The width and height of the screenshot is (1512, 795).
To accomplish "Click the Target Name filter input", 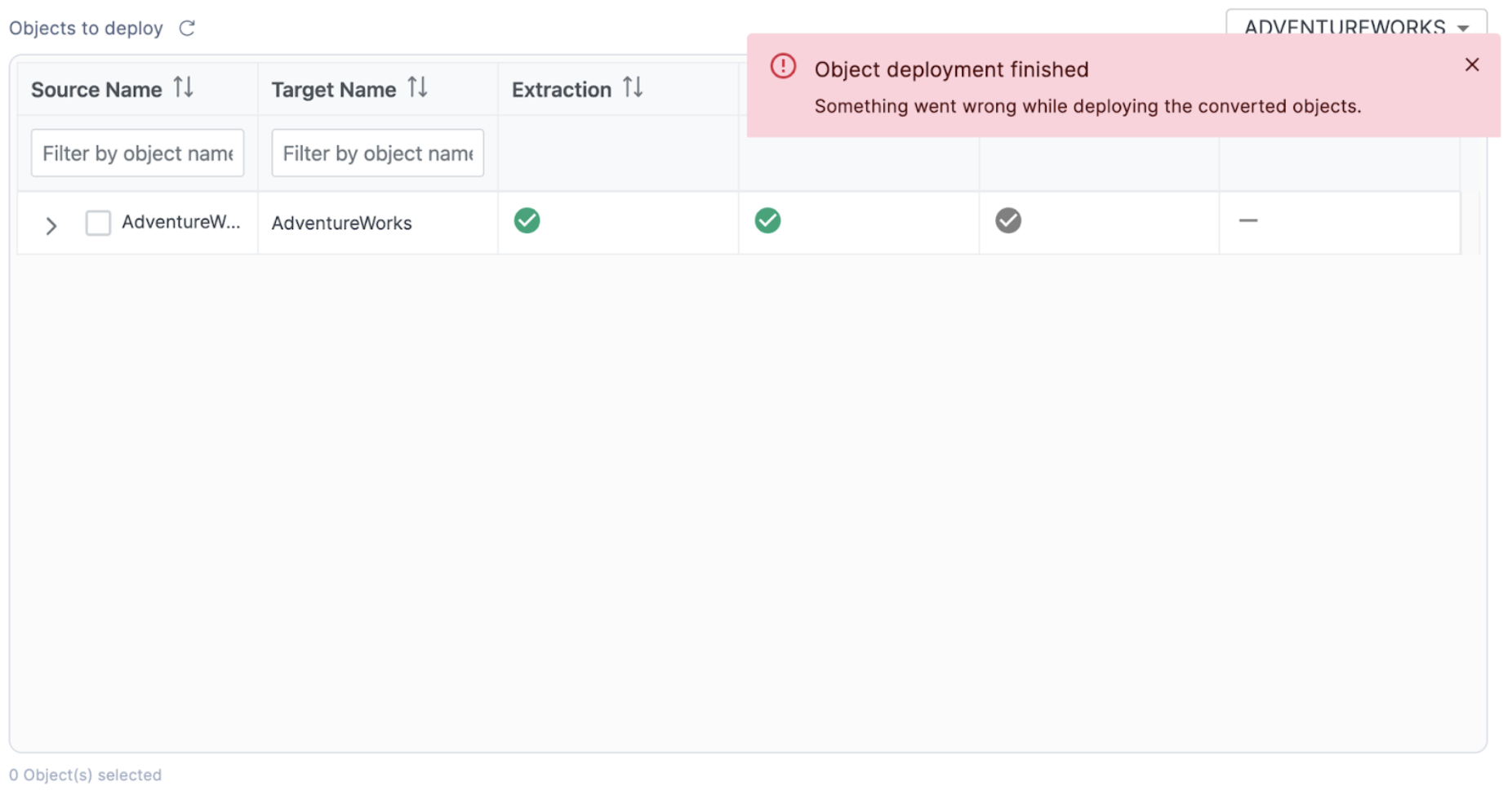I will tap(377, 153).
